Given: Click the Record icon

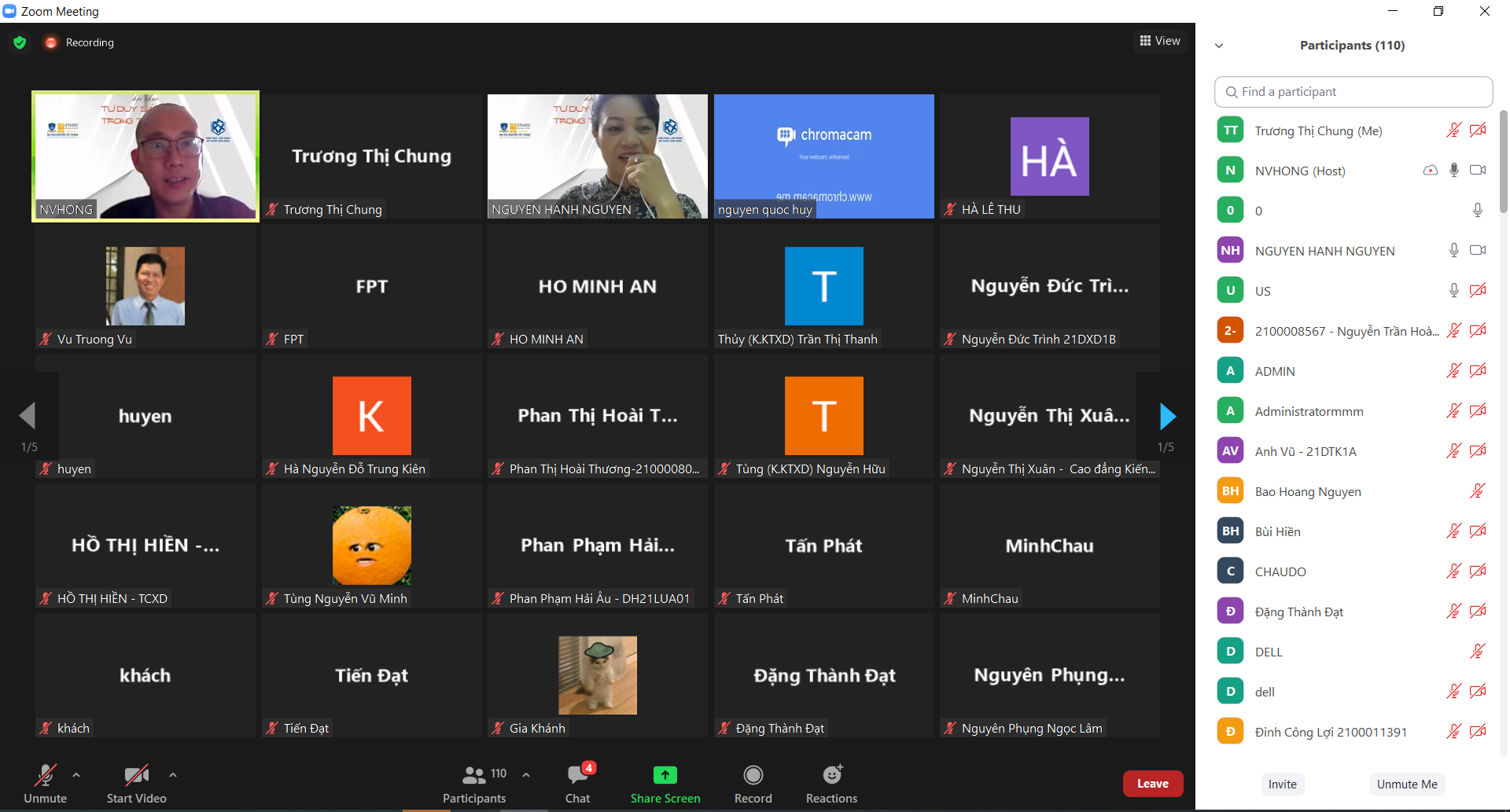Looking at the screenshot, I should coord(753,776).
